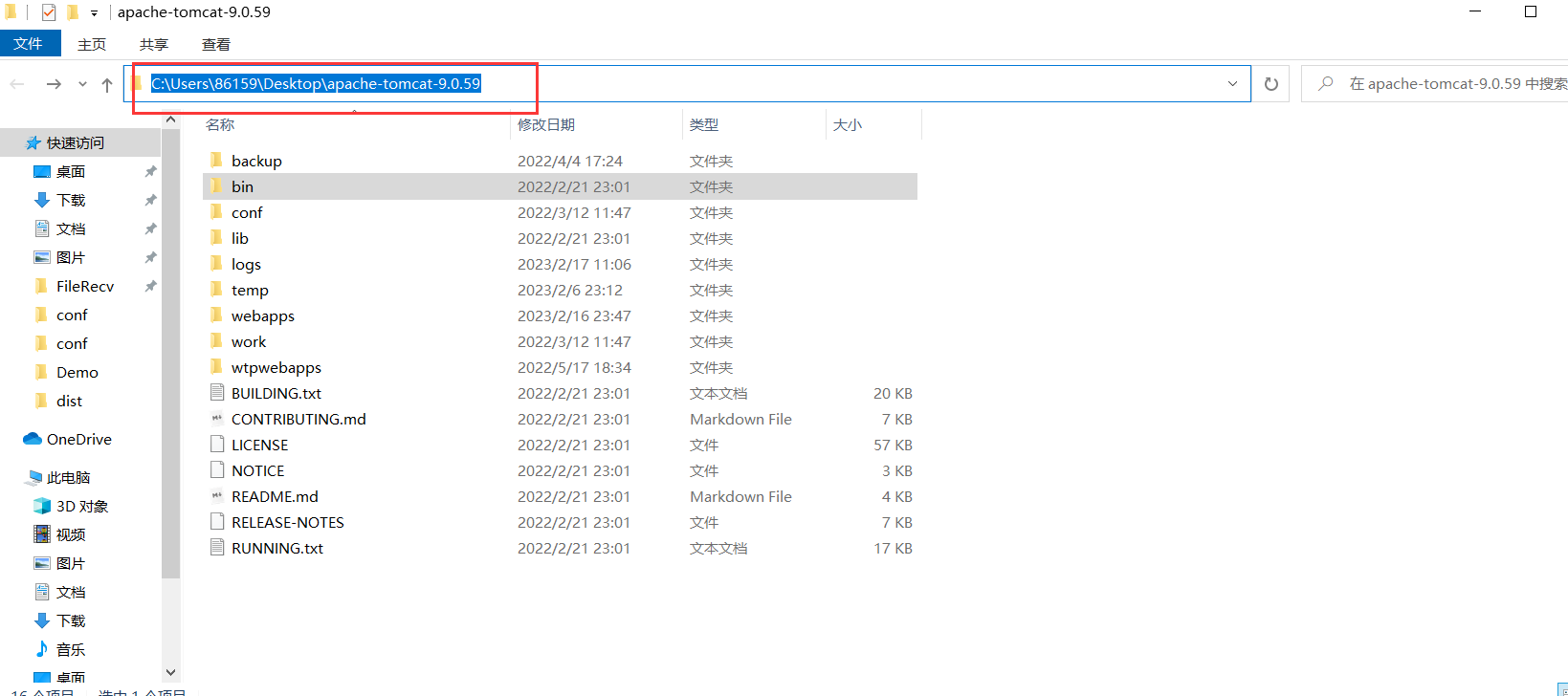Screen dimensions: 1568x696
Task: Open the address bar history dropdown
Action: pyautogui.click(x=1232, y=84)
